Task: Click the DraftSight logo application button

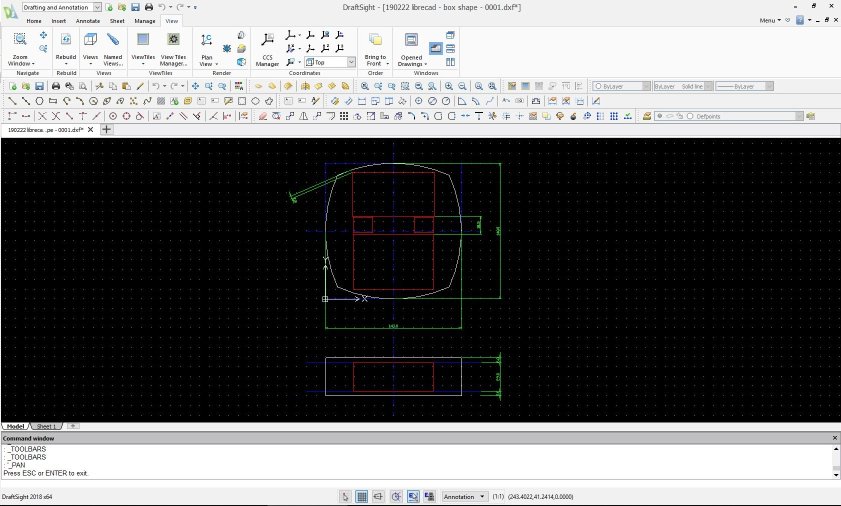Action: click(10, 11)
